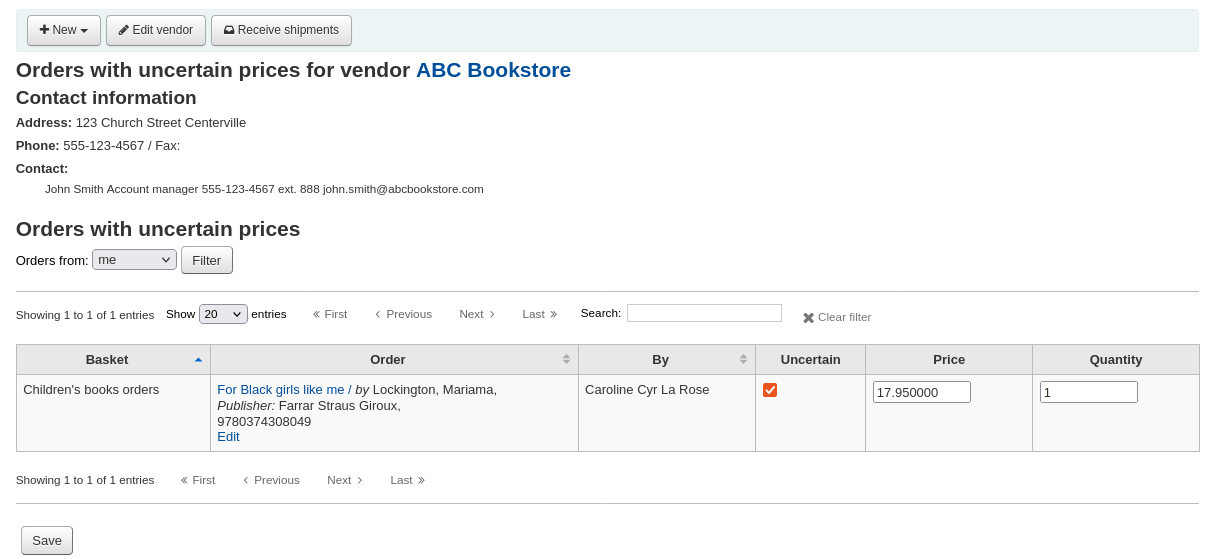
Task: Click Receive shipments button
Action: 281,30
